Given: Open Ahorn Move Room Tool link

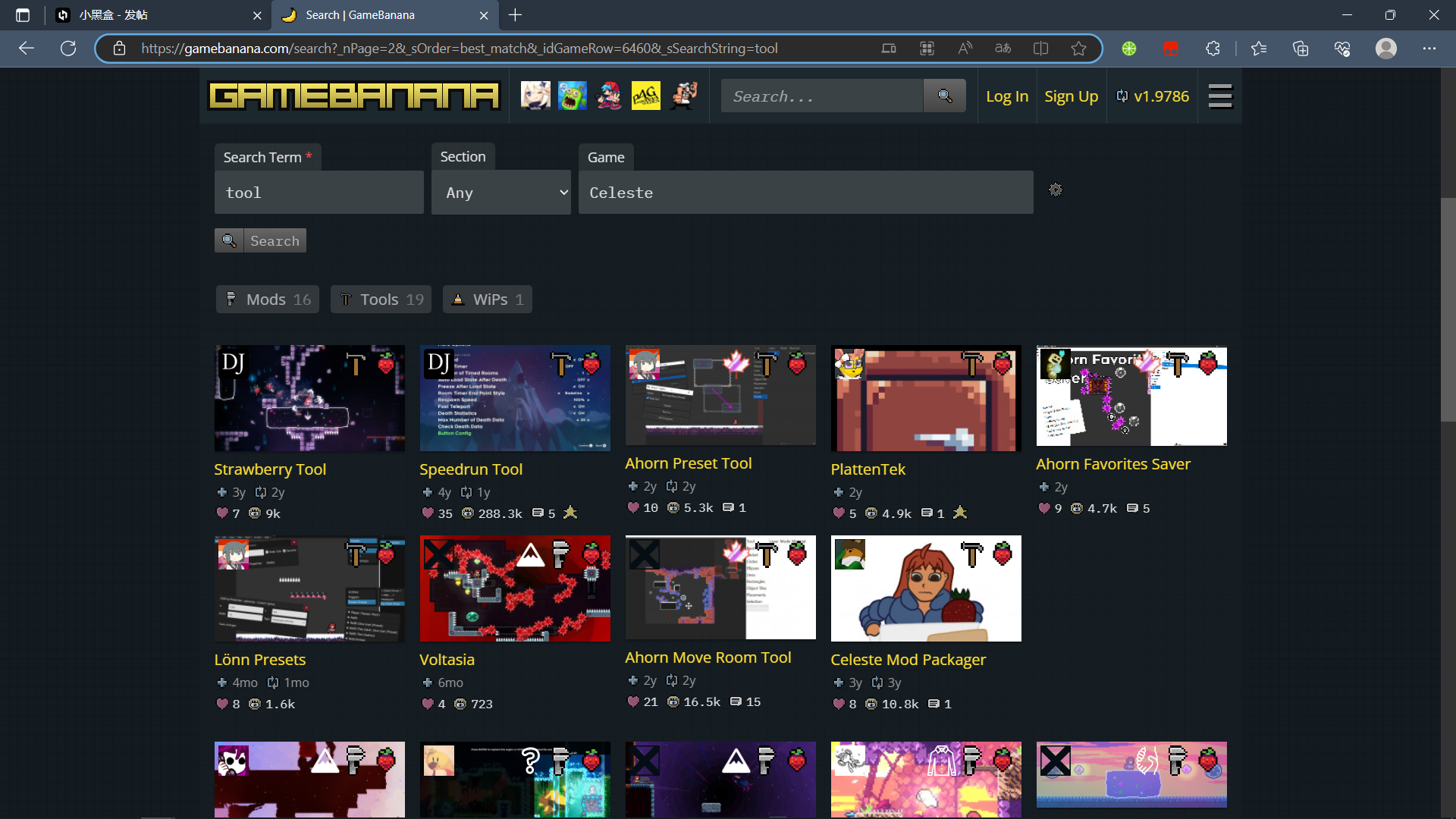Looking at the screenshot, I should [x=708, y=657].
